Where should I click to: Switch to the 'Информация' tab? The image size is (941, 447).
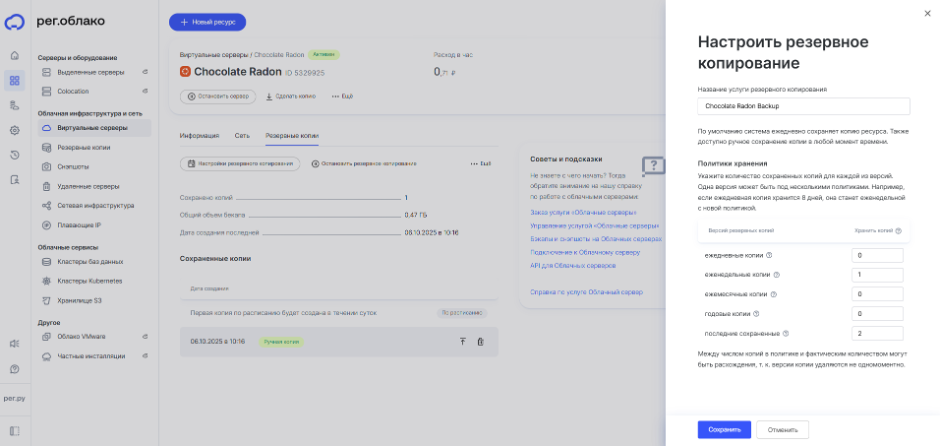[199, 134]
